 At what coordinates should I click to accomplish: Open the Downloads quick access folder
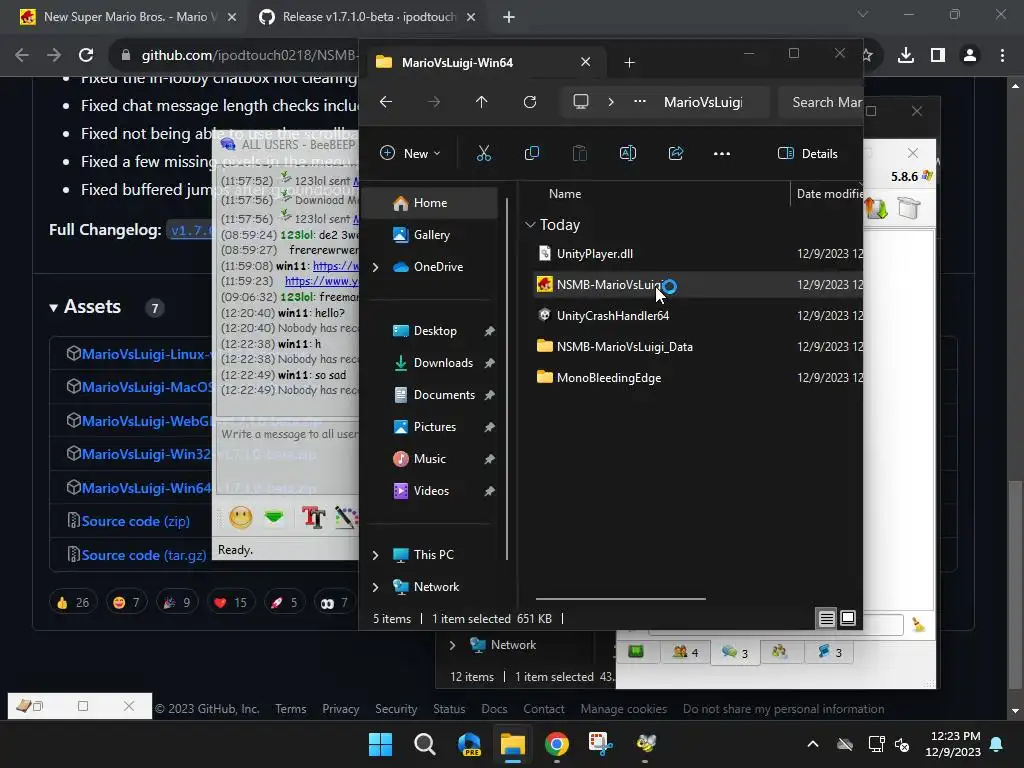(442, 363)
